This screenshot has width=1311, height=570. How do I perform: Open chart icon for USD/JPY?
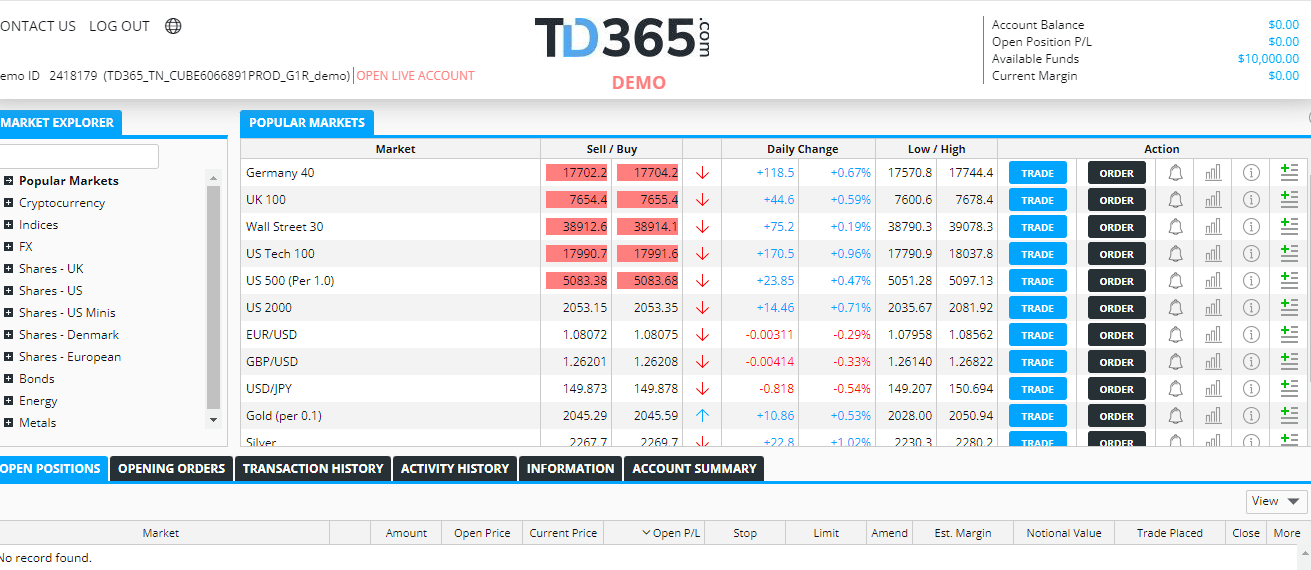pos(1213,389)
